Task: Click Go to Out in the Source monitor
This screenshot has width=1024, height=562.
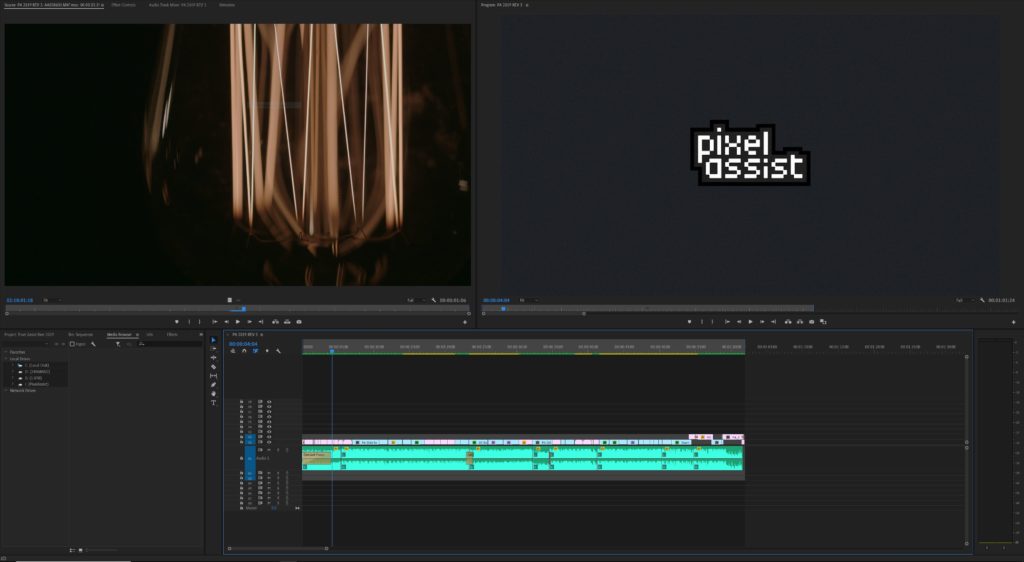Action: point(261,322)
